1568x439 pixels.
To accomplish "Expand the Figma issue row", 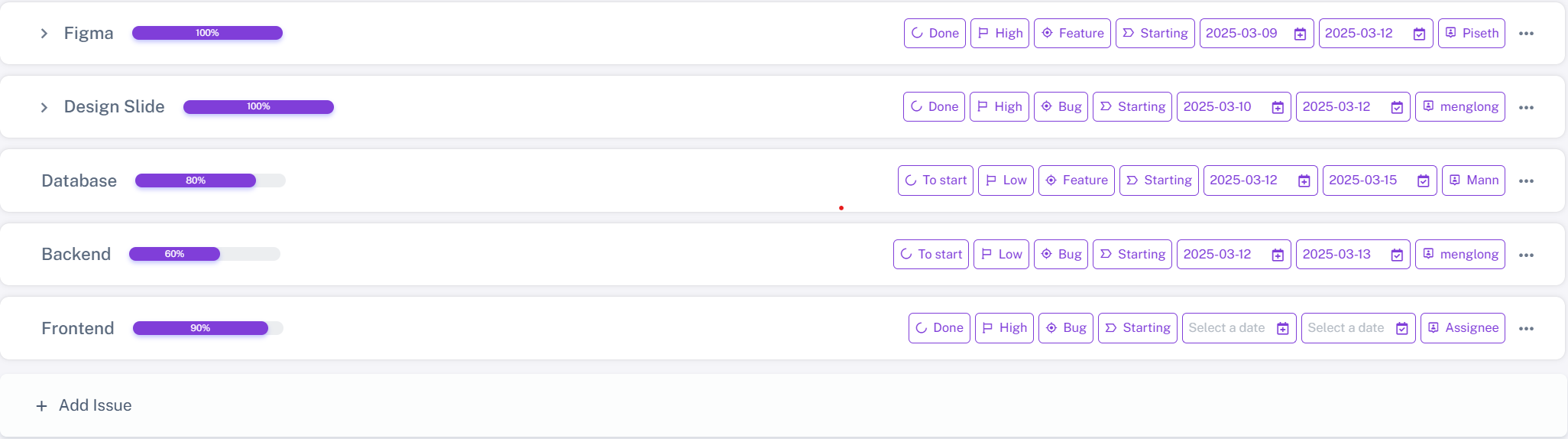I will pos(44,34).
